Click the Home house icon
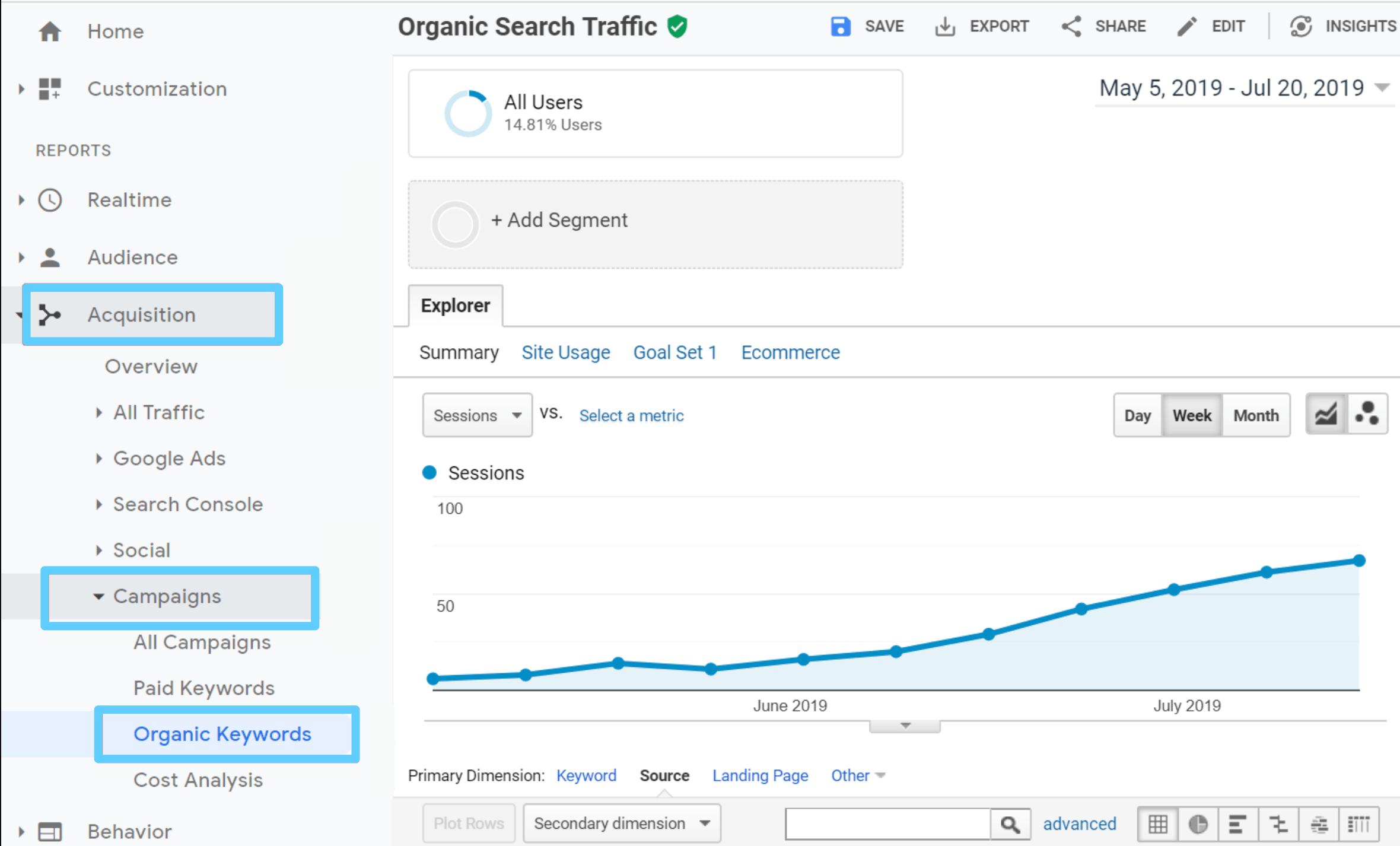The width and height of the screenshot is (1400, 846). click(x=50, y=31)
